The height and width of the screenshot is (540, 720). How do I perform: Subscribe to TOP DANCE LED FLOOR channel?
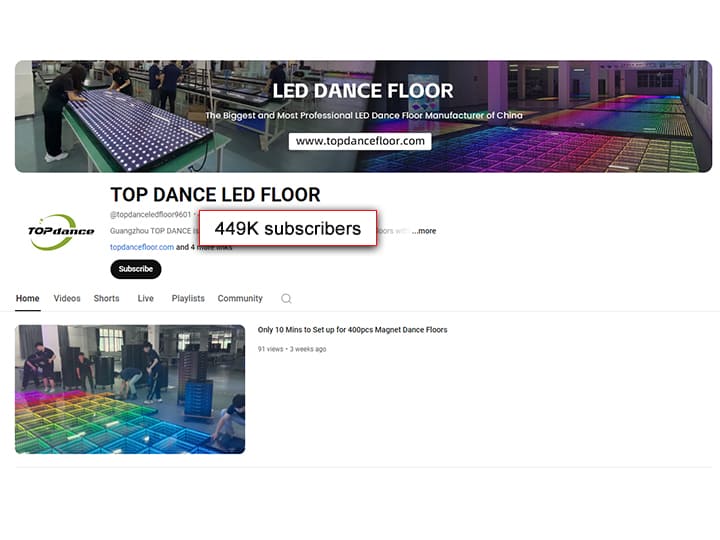[135, 269]
